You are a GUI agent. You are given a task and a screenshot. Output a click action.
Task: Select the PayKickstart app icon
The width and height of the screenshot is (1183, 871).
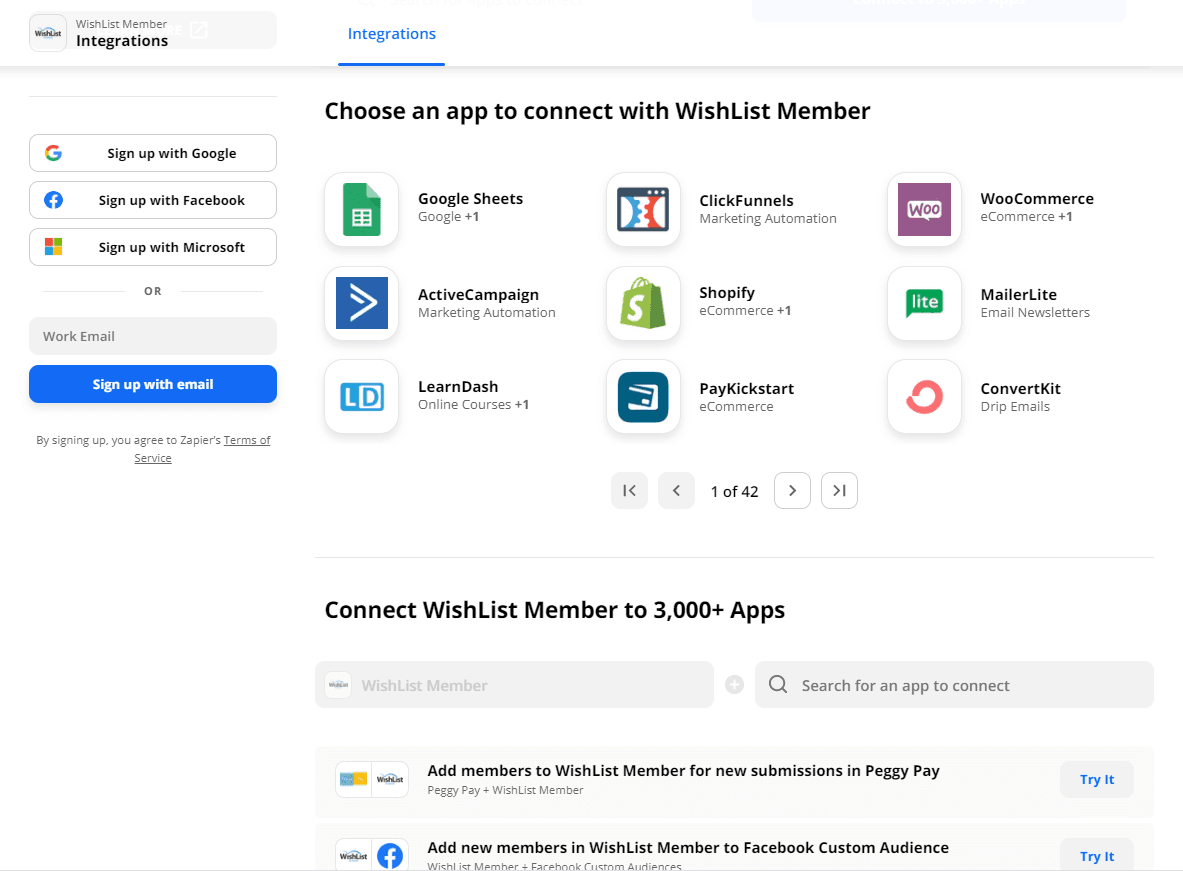tap(643, 396)
